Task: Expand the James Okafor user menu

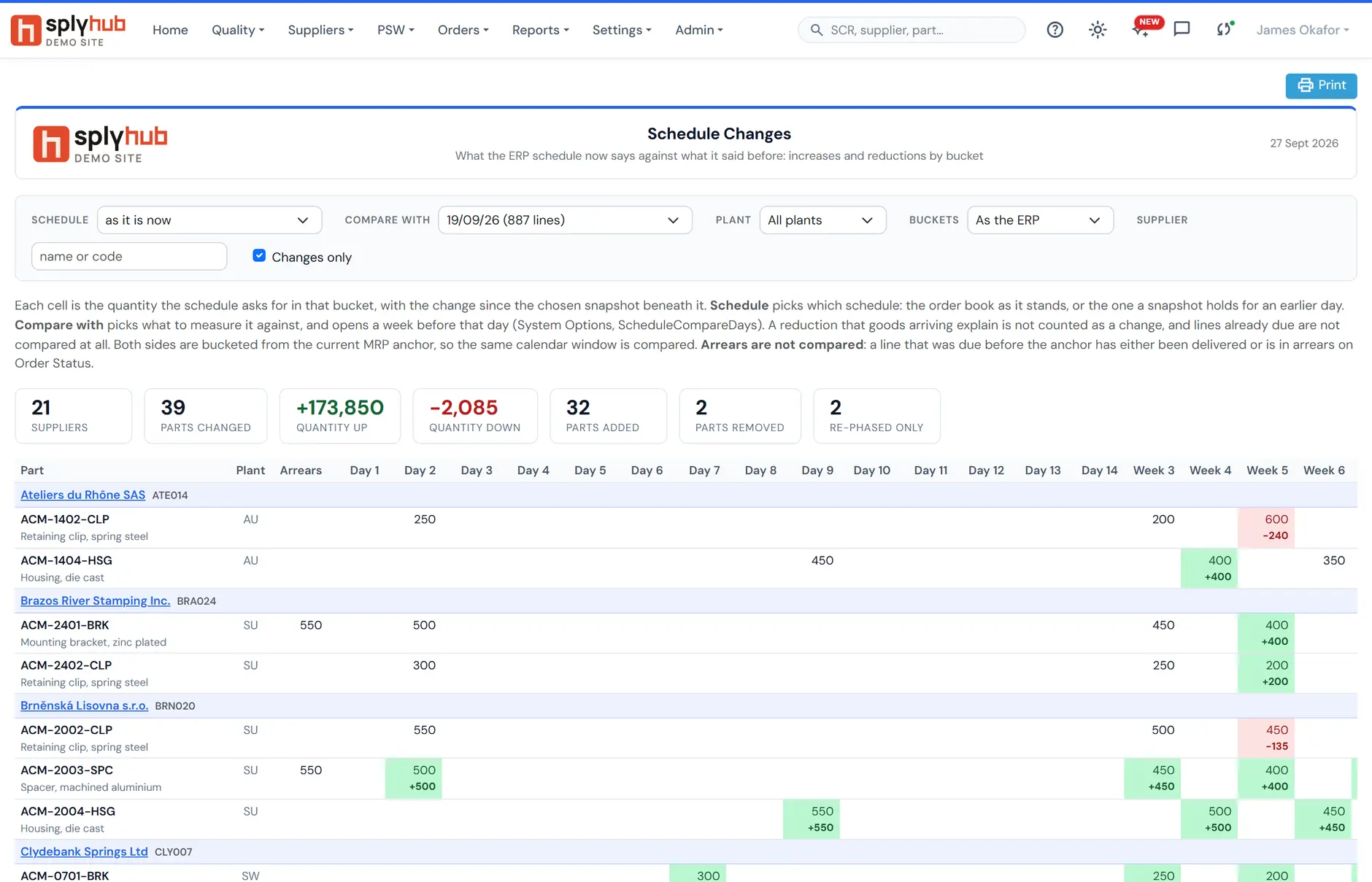Action: pos(1303,30)
